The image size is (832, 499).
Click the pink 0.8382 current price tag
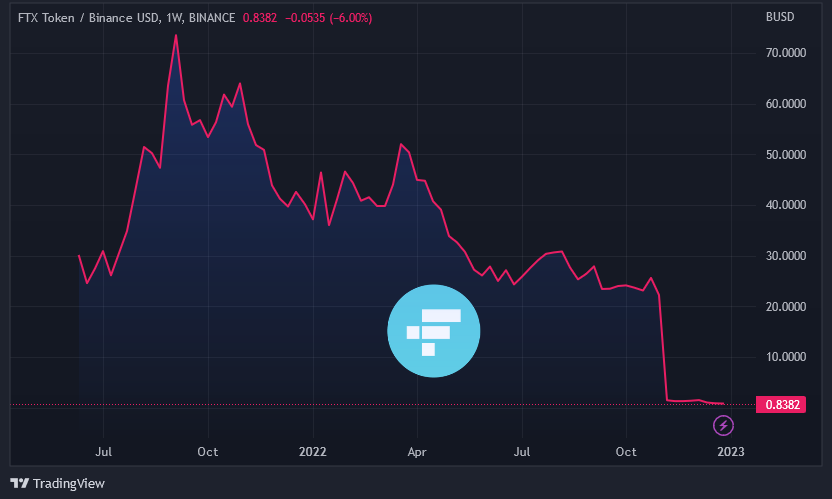tap(780, 405)
